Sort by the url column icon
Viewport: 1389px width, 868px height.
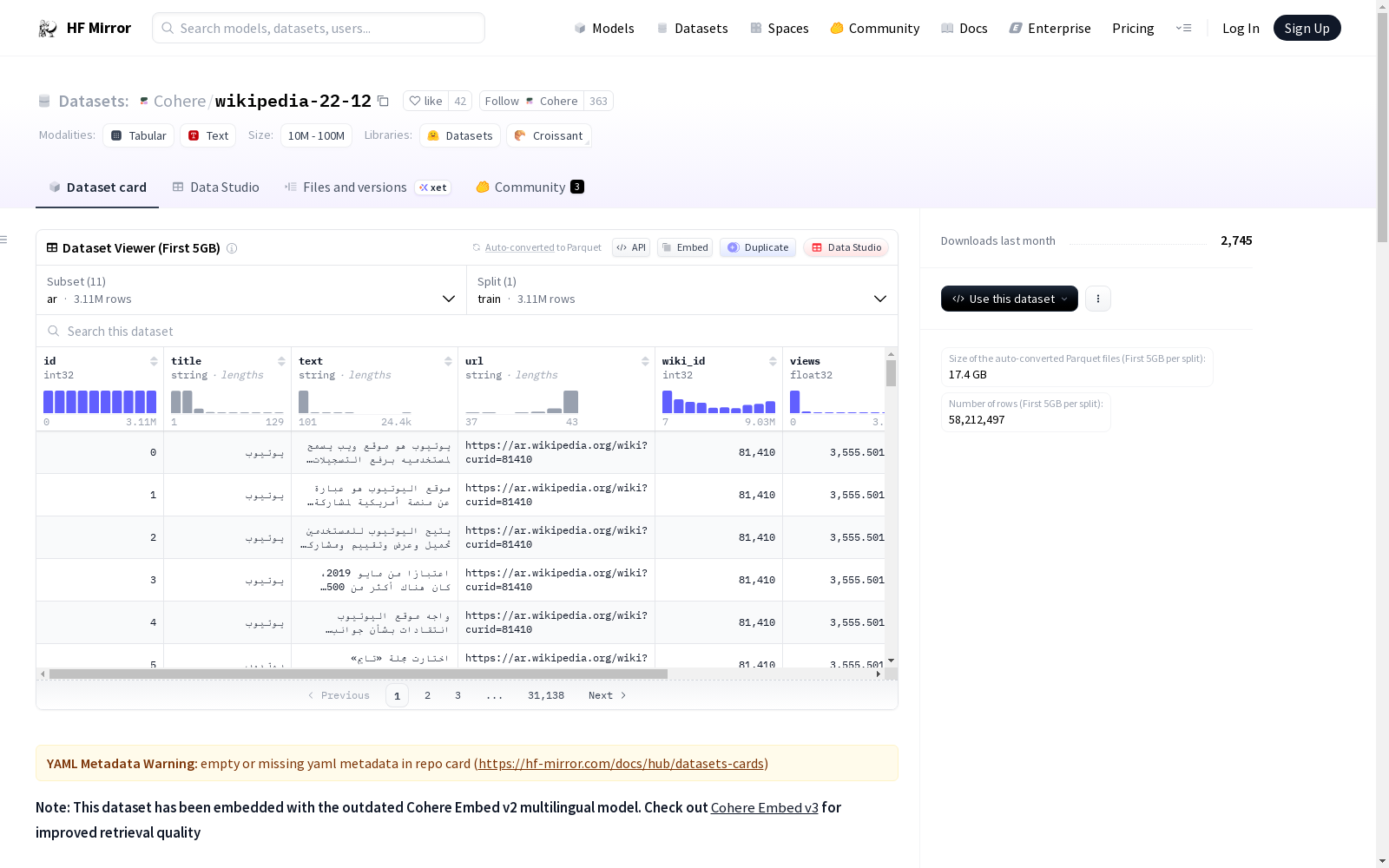point(645,361)
